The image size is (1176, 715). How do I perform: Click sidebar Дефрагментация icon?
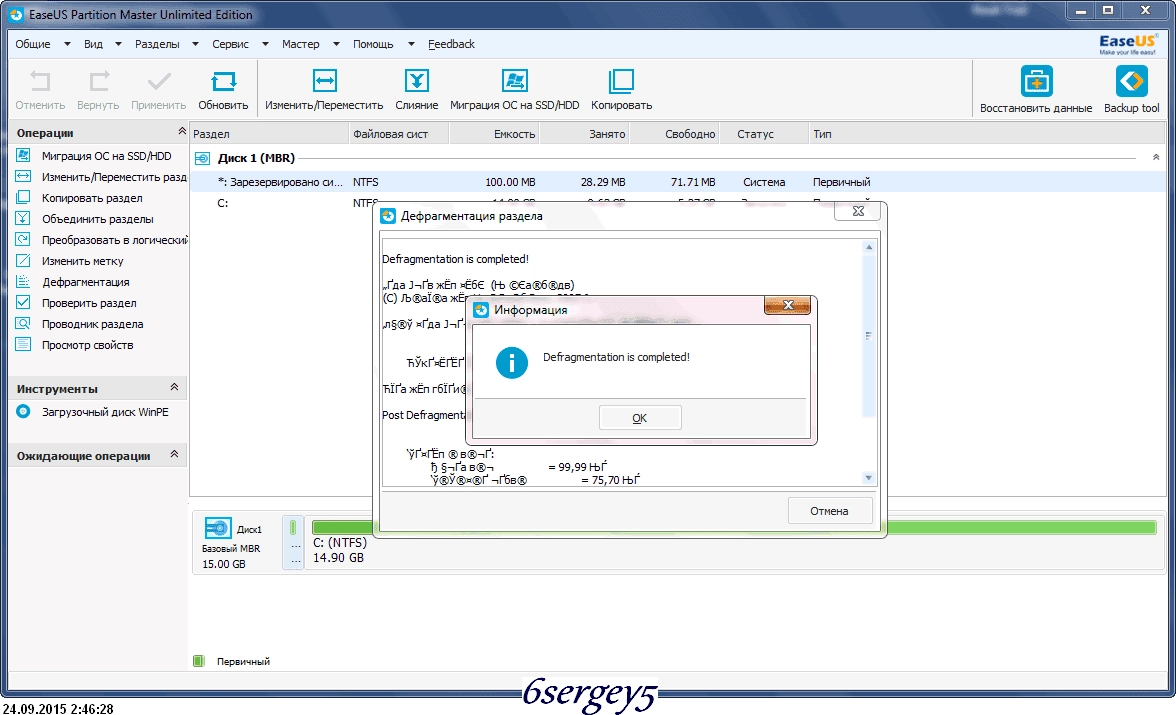pos(23,281)
